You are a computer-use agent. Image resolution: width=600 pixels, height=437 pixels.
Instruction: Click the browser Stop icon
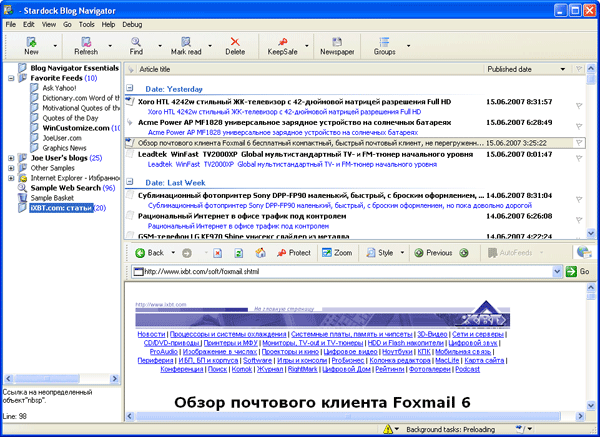[x=217, y=253]
